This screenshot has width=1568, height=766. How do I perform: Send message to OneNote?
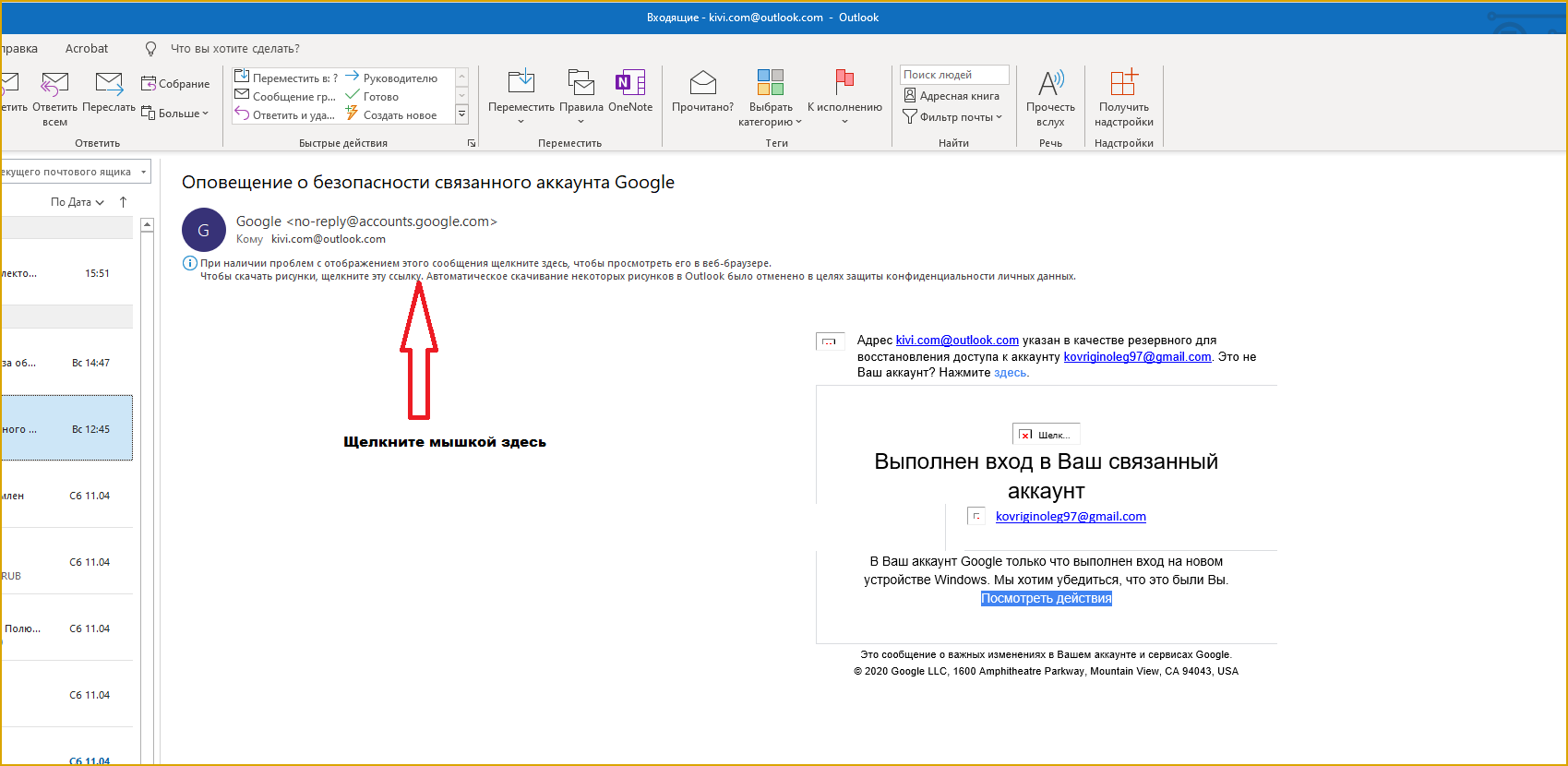click(630, 90)
